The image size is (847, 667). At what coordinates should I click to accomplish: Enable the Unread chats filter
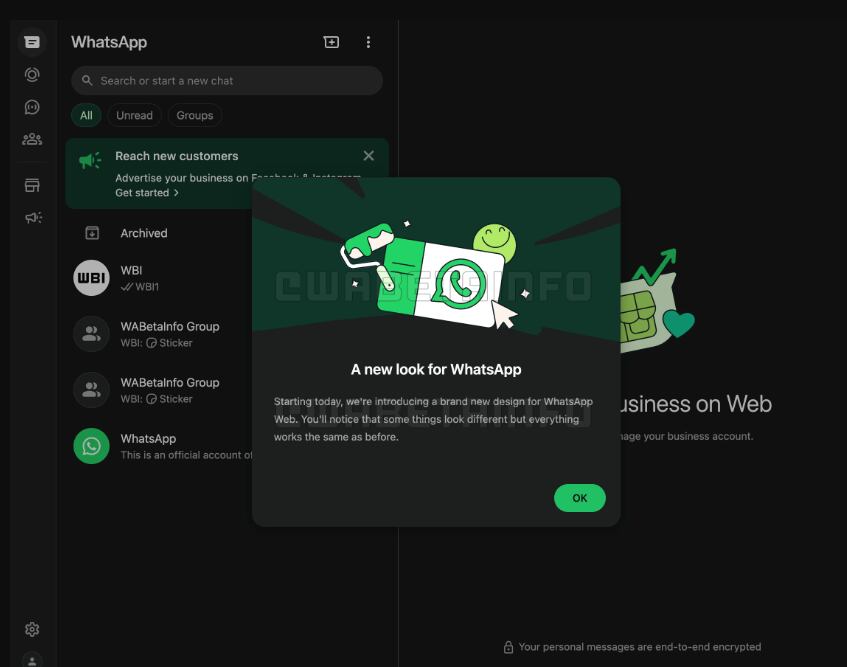pos(134,115)
